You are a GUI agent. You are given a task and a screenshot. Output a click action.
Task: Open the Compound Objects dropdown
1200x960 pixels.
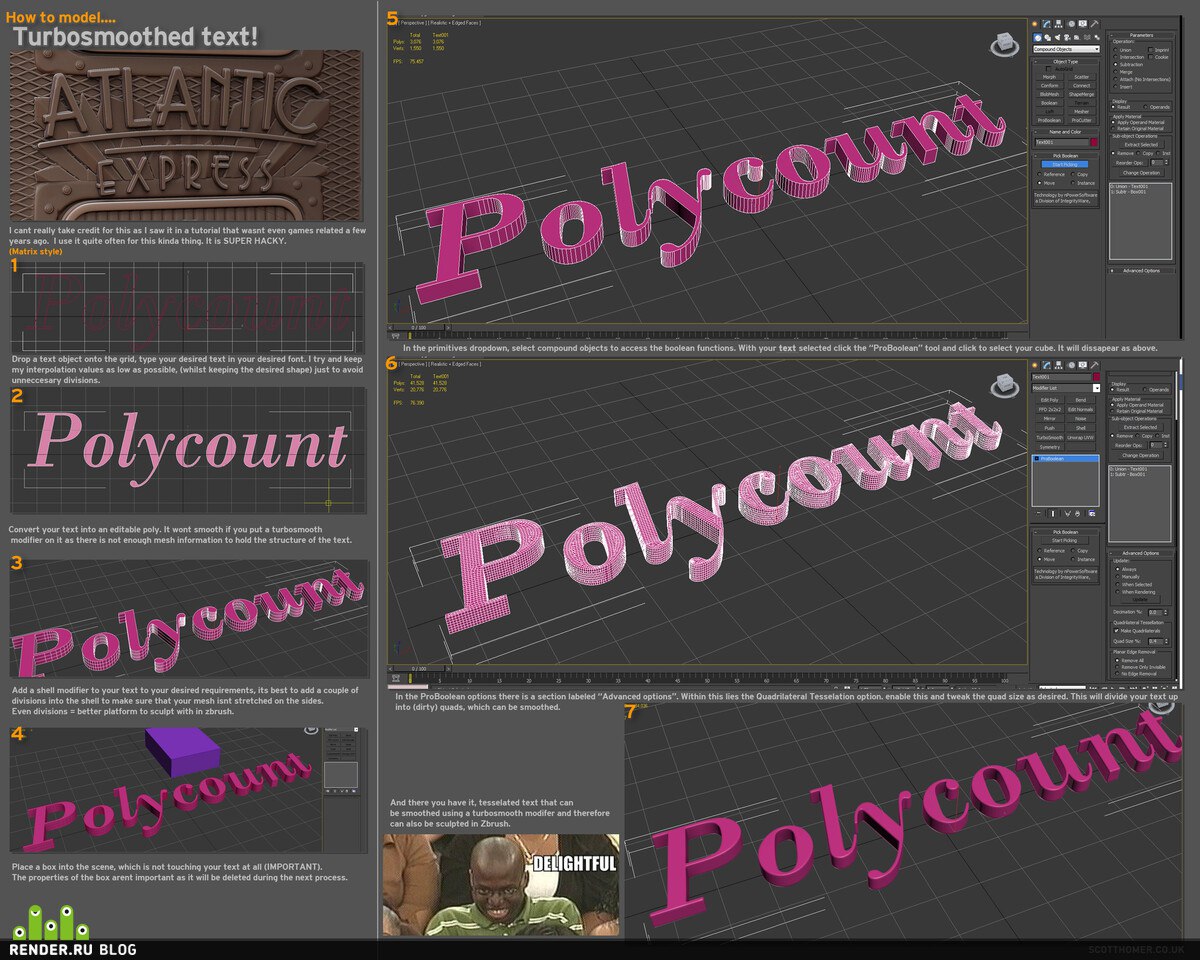click(x=1066, y=49)
